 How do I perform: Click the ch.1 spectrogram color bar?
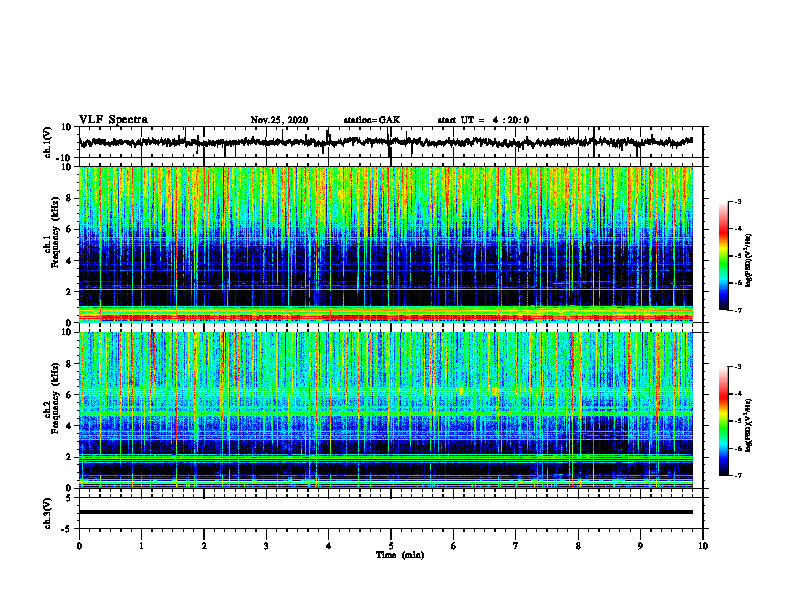[723, 256]
